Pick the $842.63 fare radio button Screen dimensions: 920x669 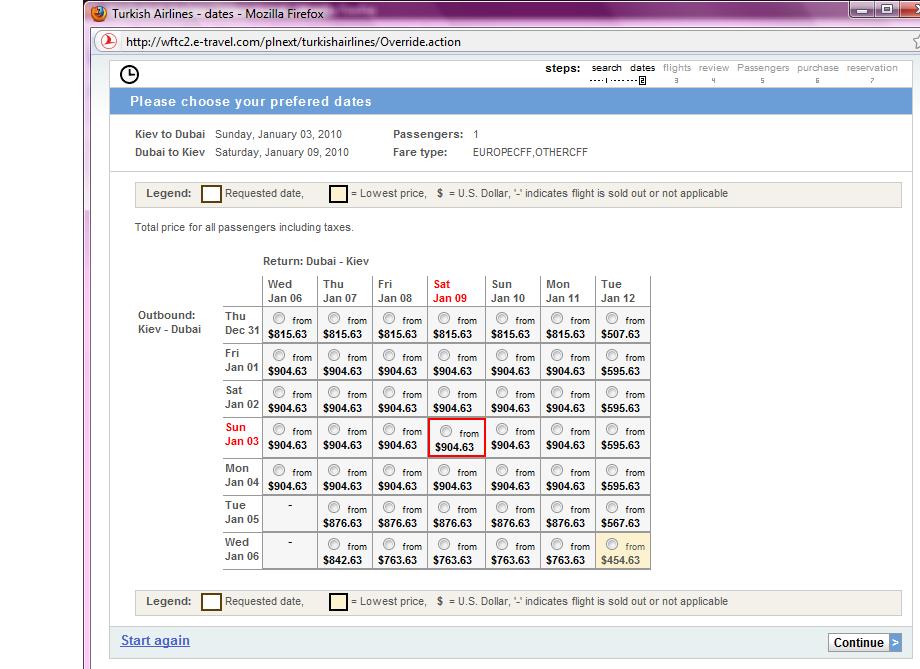tap(333, 544)
